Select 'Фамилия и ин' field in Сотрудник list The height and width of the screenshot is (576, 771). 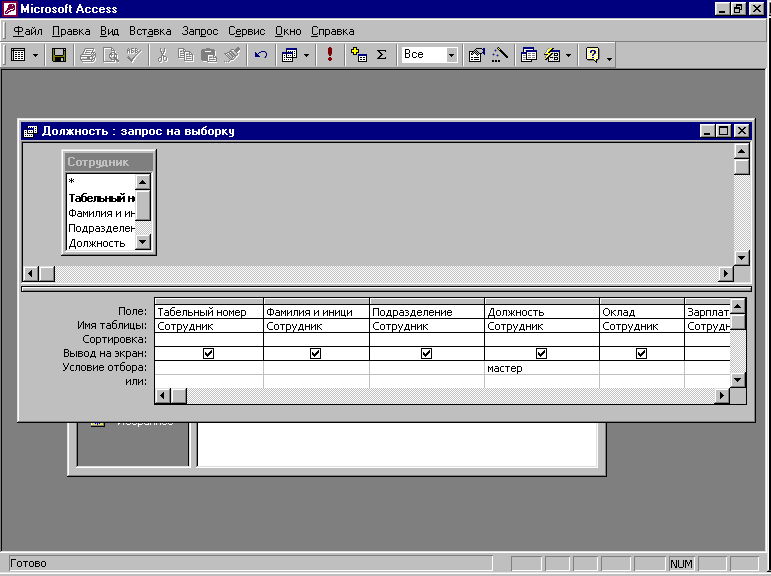click(x=101, y=213)
